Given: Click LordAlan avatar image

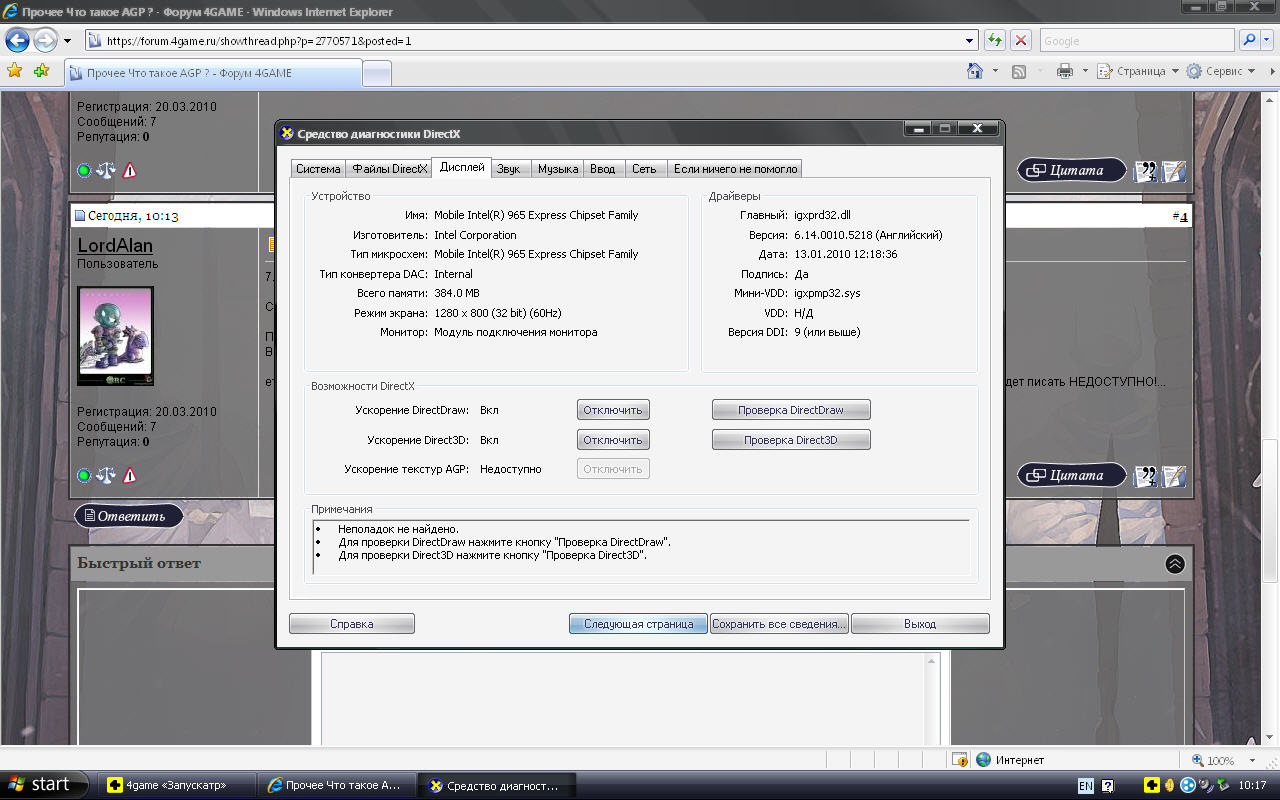Looking at the screenshot, I should pos(115,336).
